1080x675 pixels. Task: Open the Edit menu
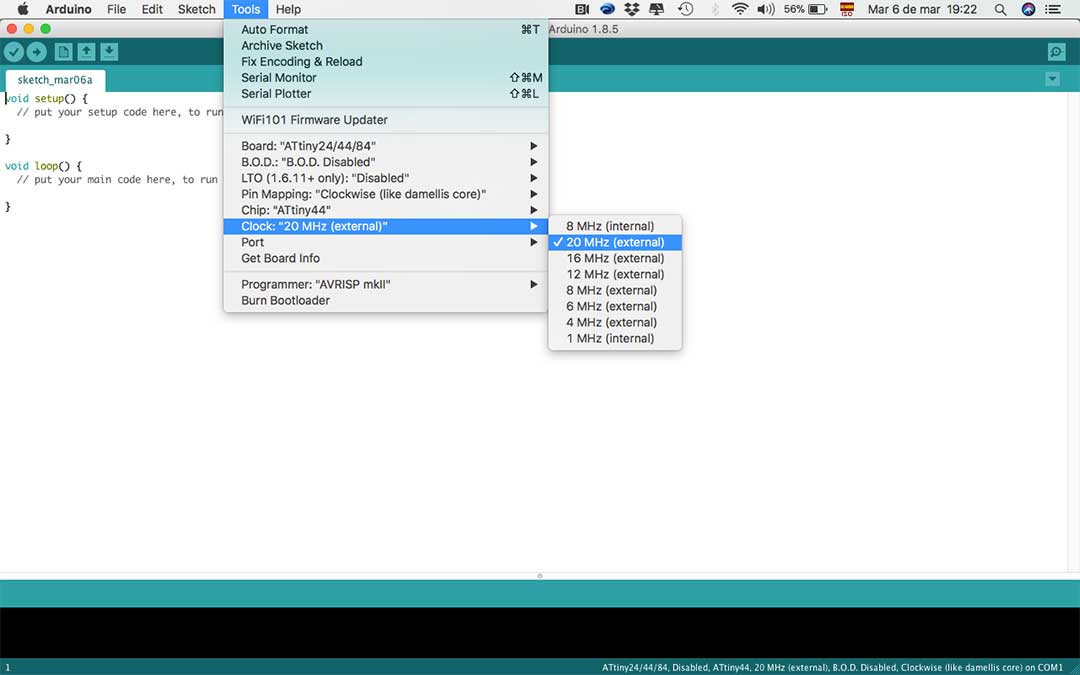(x=152, y=9)
